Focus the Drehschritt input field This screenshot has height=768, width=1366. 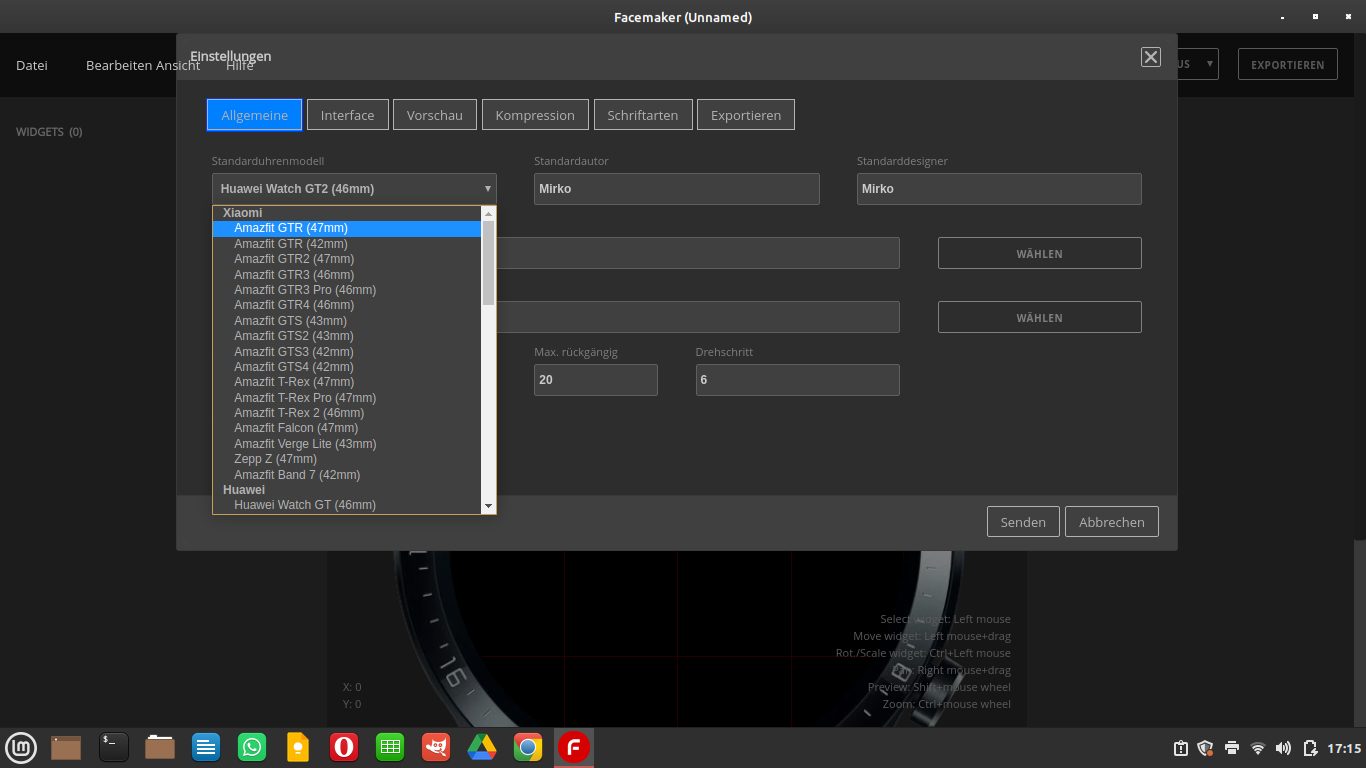[797, 380]
